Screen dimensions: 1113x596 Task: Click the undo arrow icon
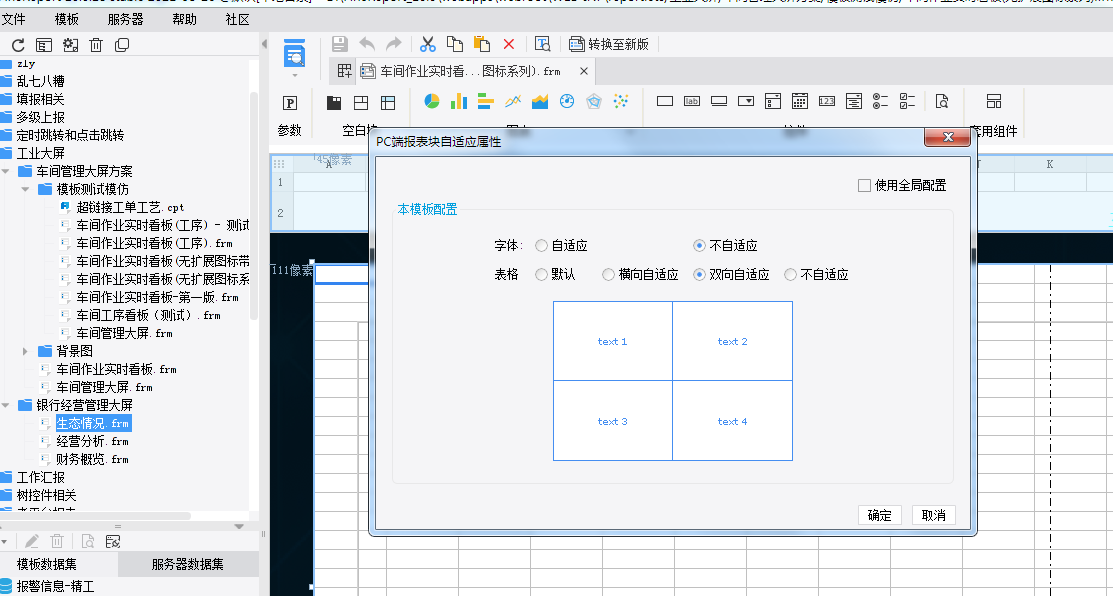pos(367,44)
